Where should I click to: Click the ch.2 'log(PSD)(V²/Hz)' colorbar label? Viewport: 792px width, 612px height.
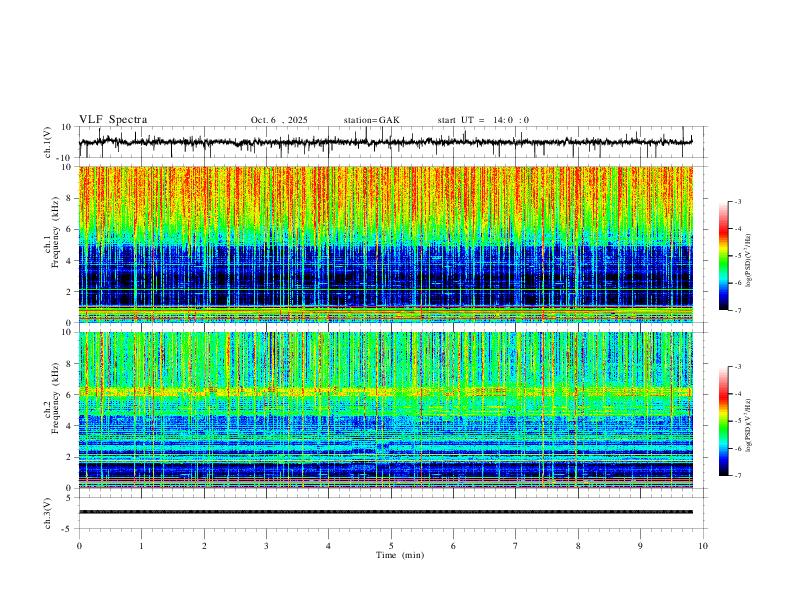click(x=749, y=426)
